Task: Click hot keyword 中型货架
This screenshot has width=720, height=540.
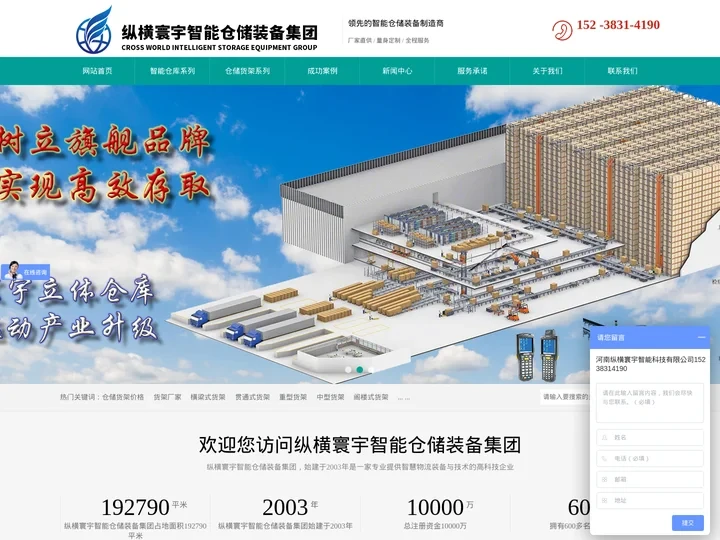Action: 330,397
